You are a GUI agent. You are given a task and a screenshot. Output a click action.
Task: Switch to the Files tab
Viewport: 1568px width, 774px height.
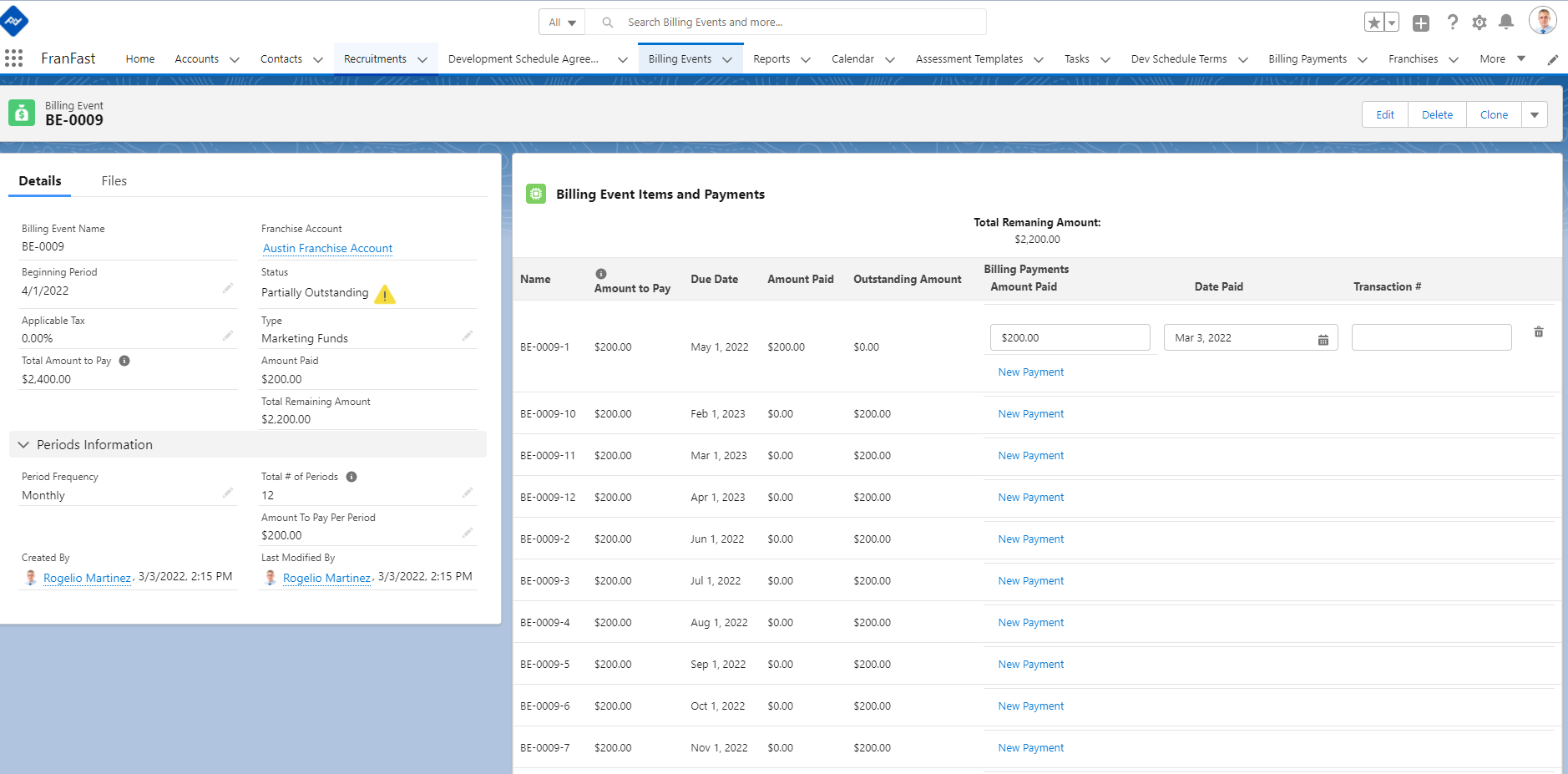coord(114,181)
